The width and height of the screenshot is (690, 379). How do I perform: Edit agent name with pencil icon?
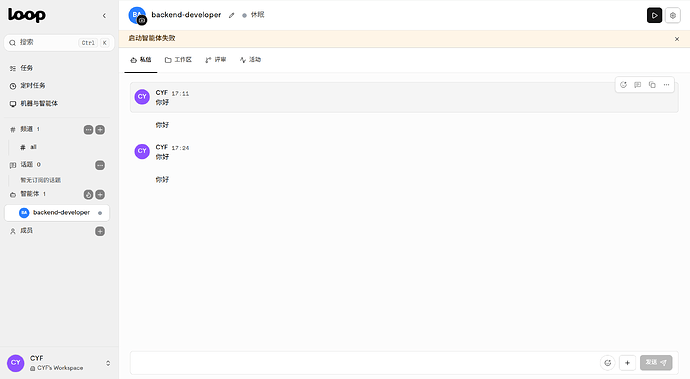(x=231, y=15)
